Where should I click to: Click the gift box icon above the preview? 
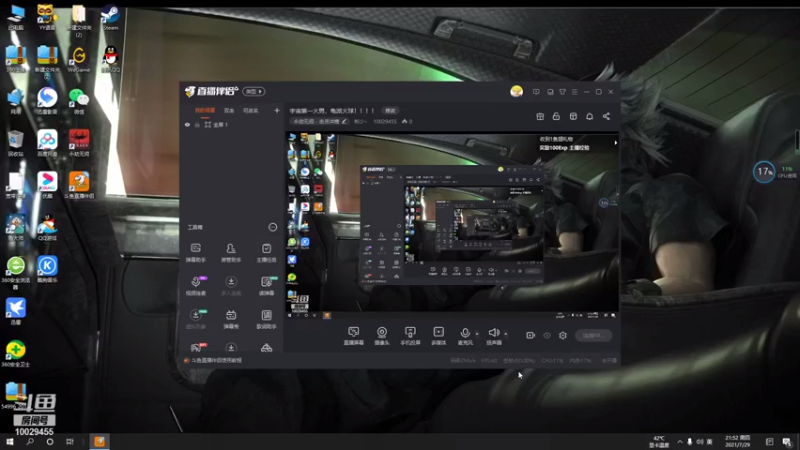pyautogui.click(x=540, y=116)
